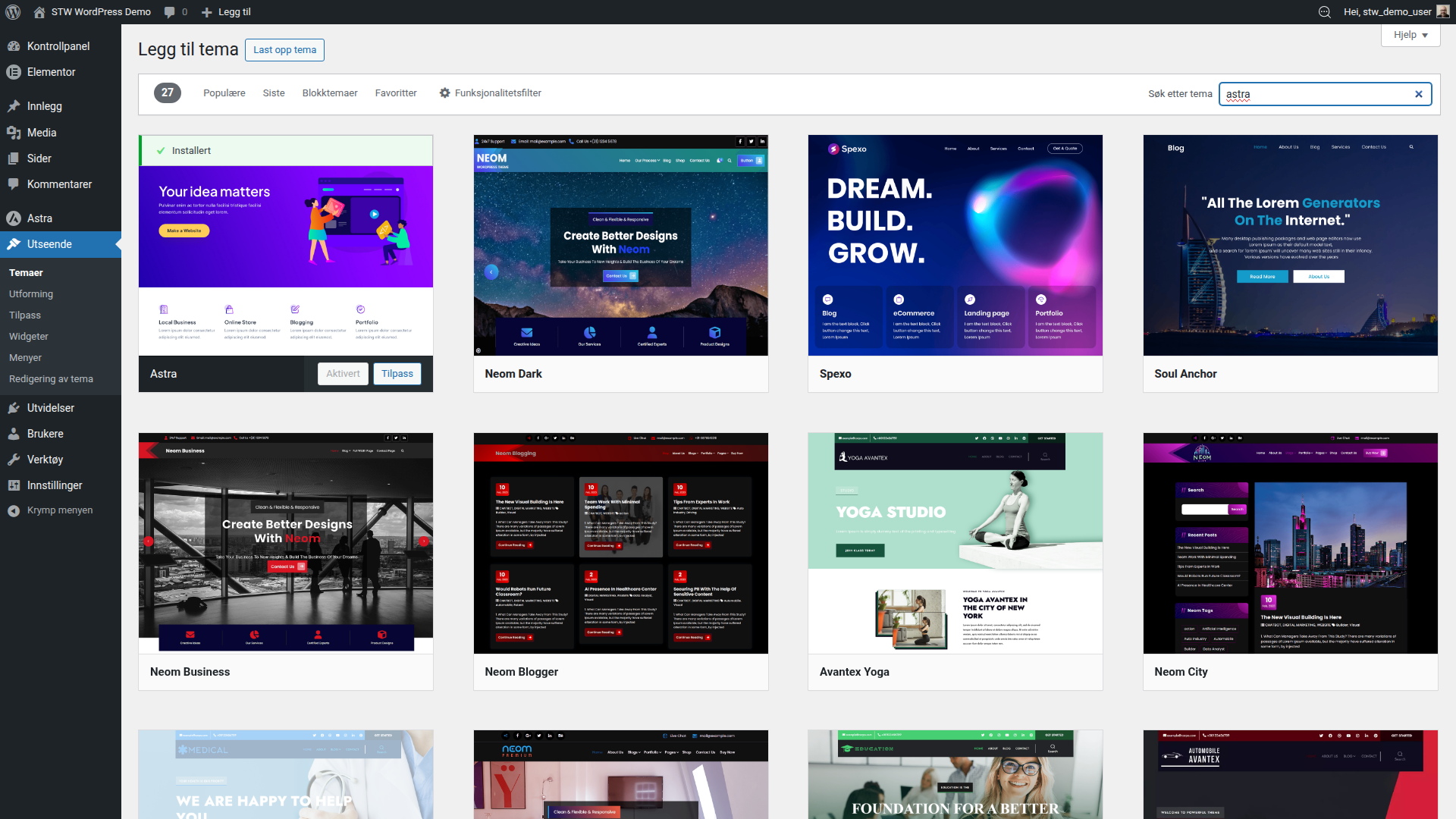Click the Brukere user icon
Screen dimensions: 1456x819
click(x=14, y=434)
